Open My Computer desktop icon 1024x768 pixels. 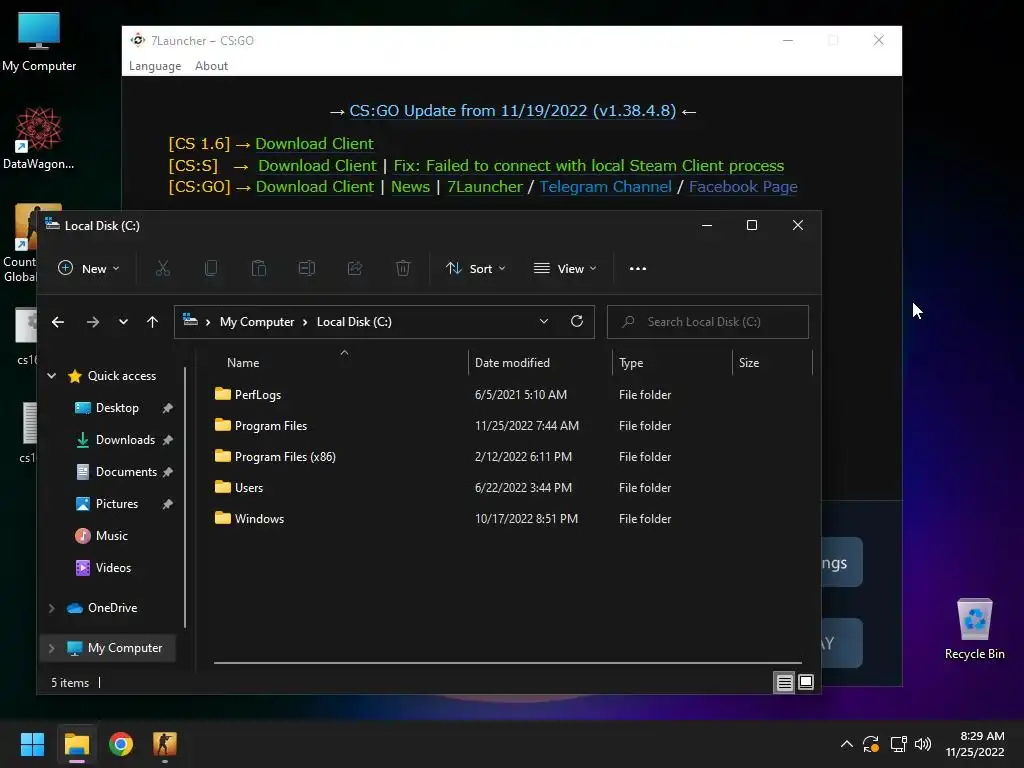tap(39, 42)
